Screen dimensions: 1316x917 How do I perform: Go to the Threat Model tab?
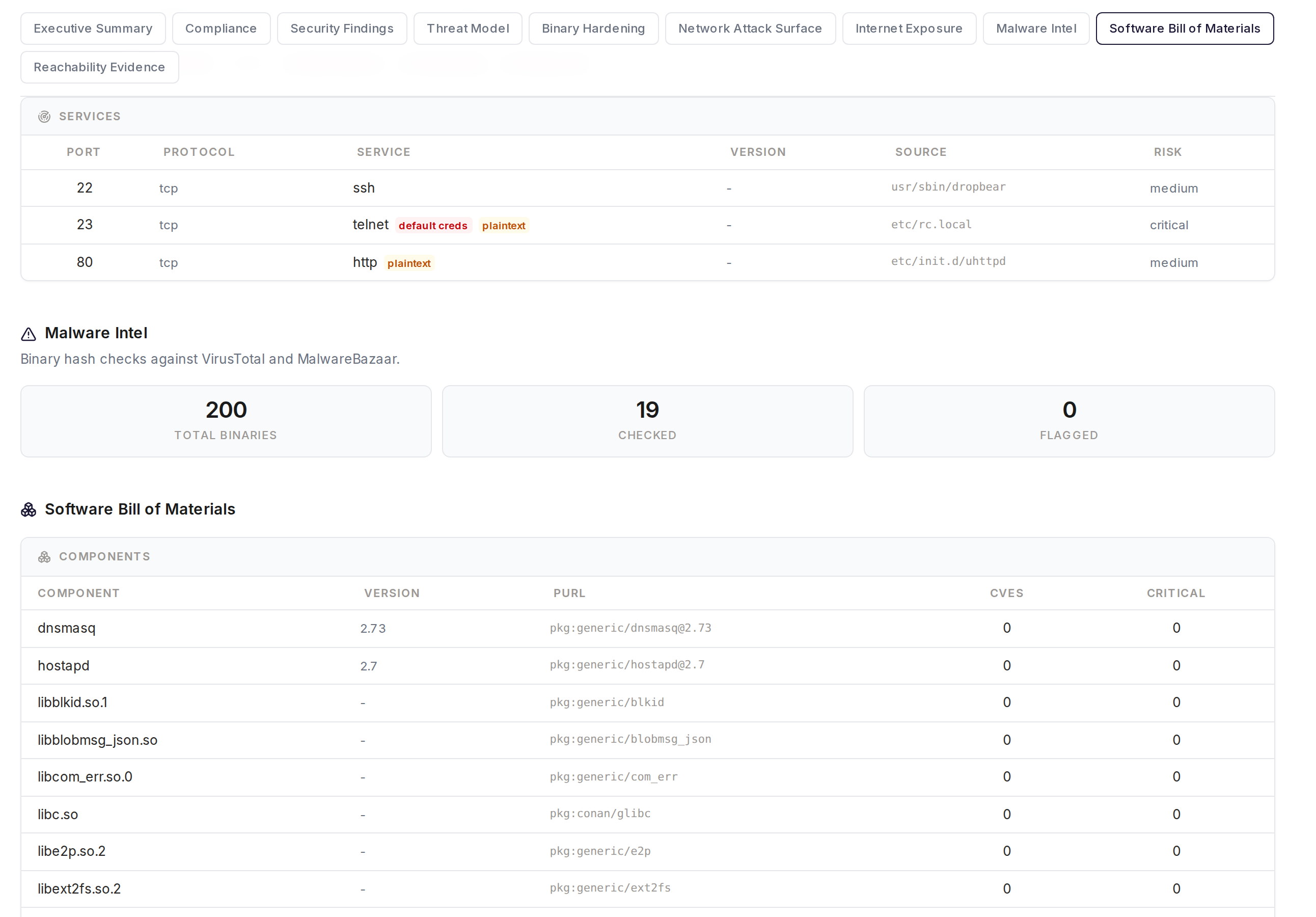tap(468, 29)
